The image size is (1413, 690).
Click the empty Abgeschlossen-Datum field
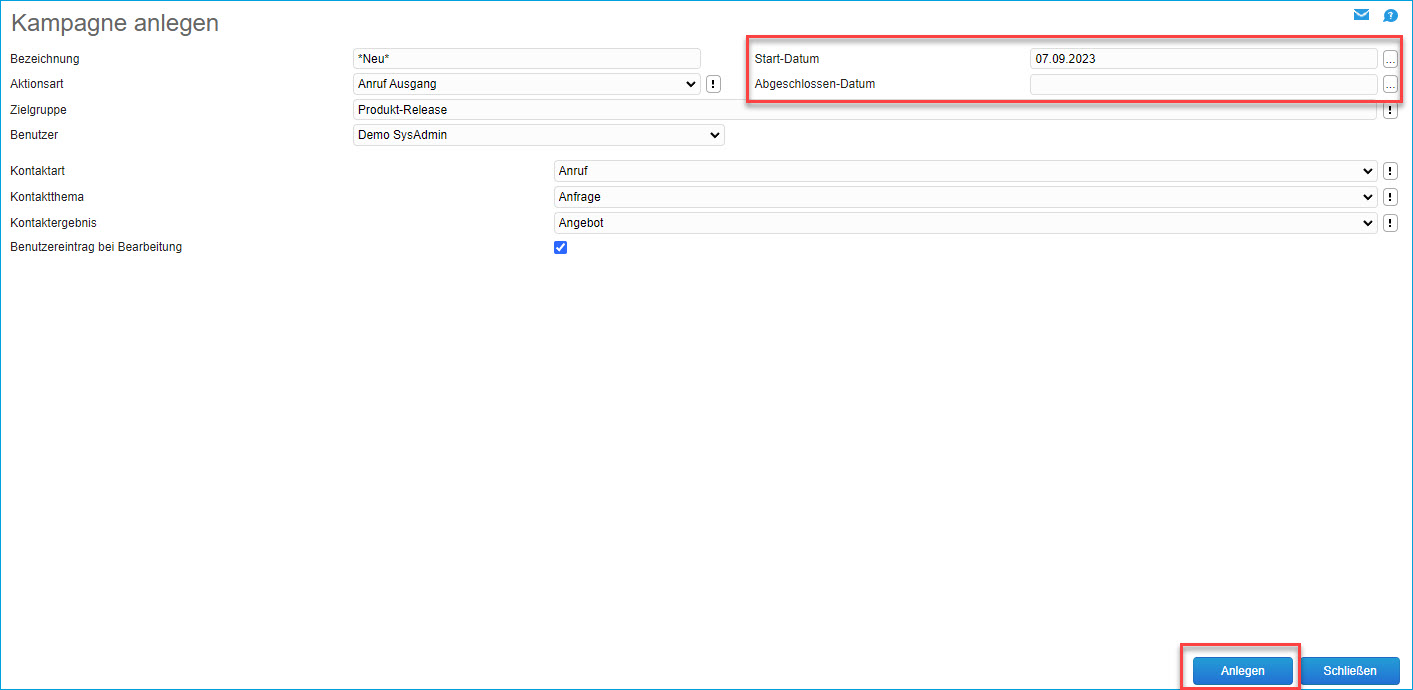click(x=1203, y=85)
